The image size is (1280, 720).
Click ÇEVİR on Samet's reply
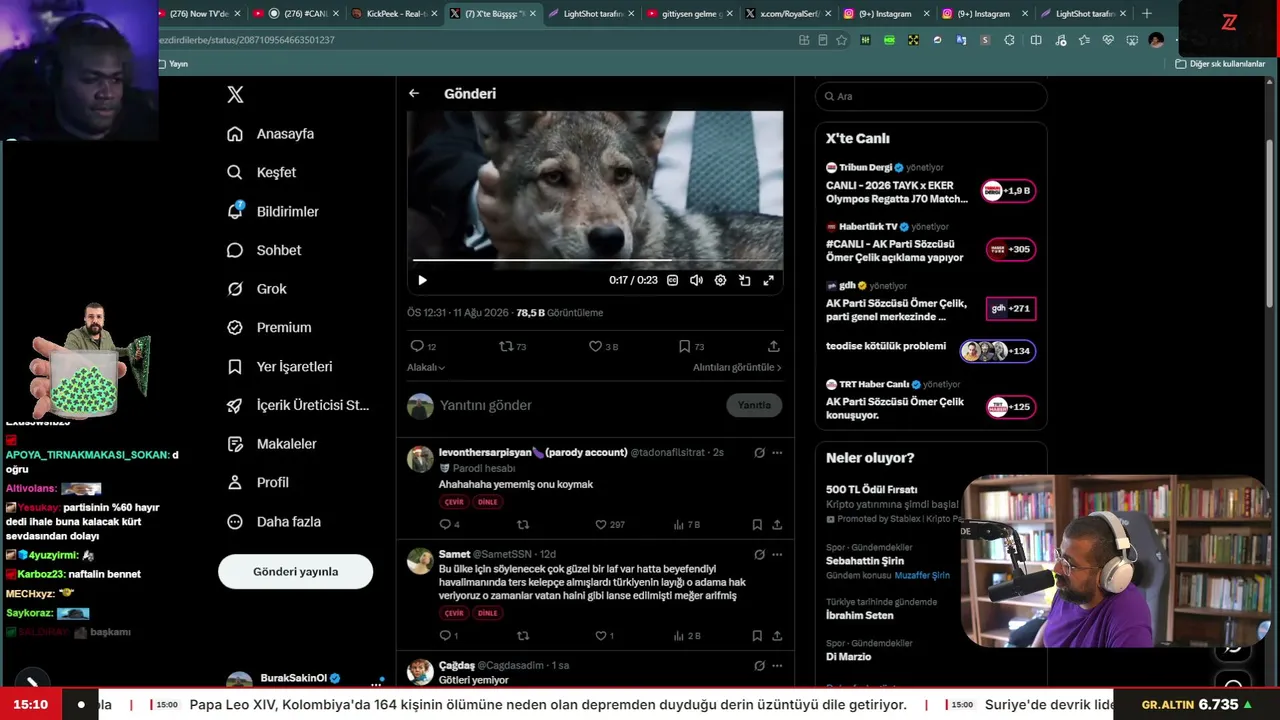pos(454,613)
